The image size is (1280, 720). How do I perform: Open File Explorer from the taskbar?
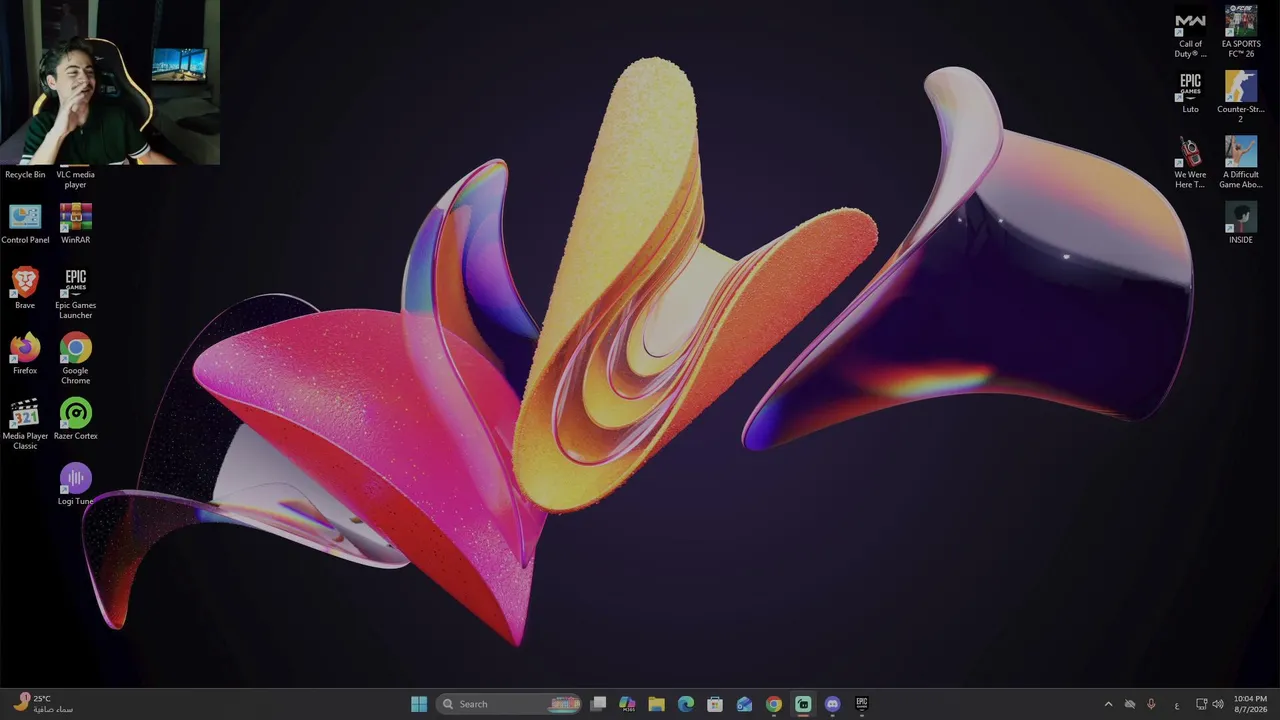656,704
